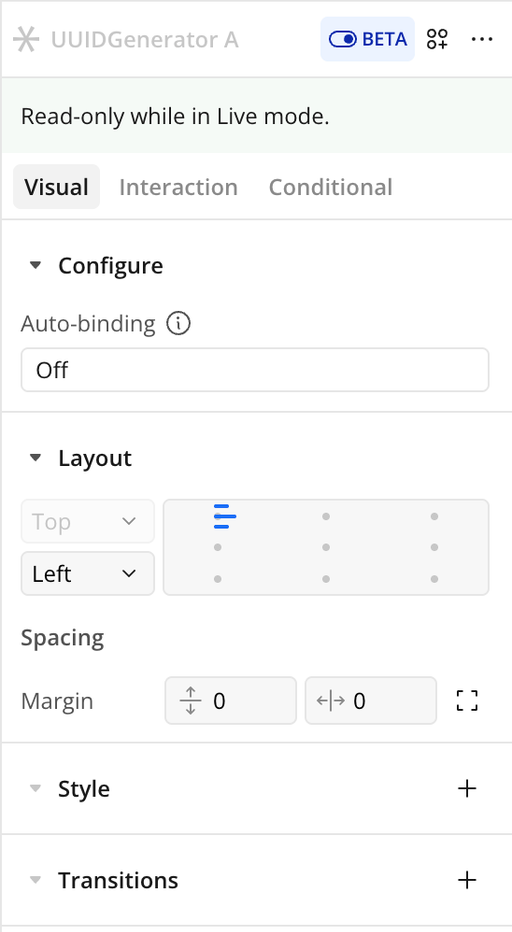Add a Style with the plus icon

point(467,789)
